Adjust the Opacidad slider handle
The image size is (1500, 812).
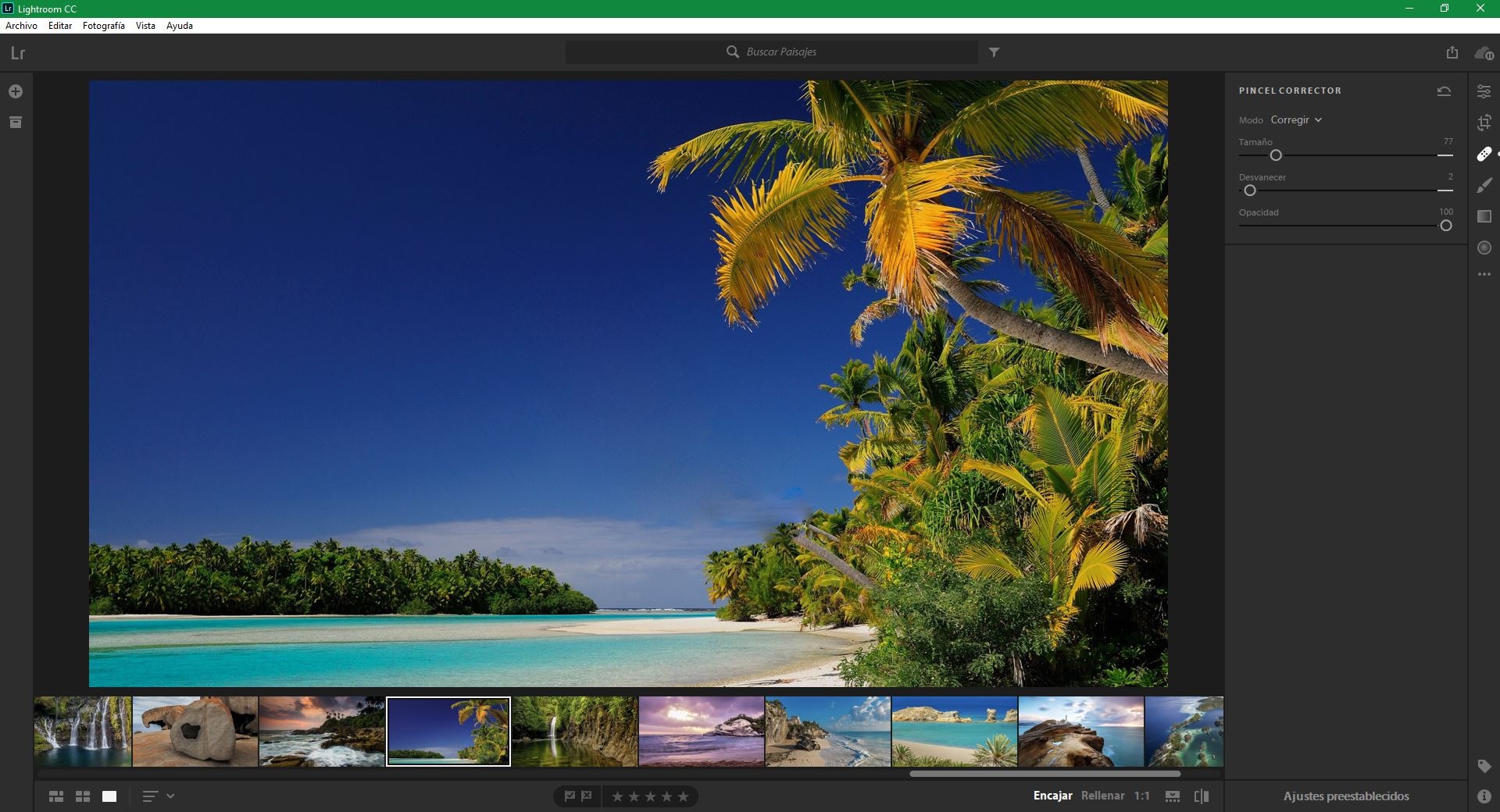tap(1446, 226)
